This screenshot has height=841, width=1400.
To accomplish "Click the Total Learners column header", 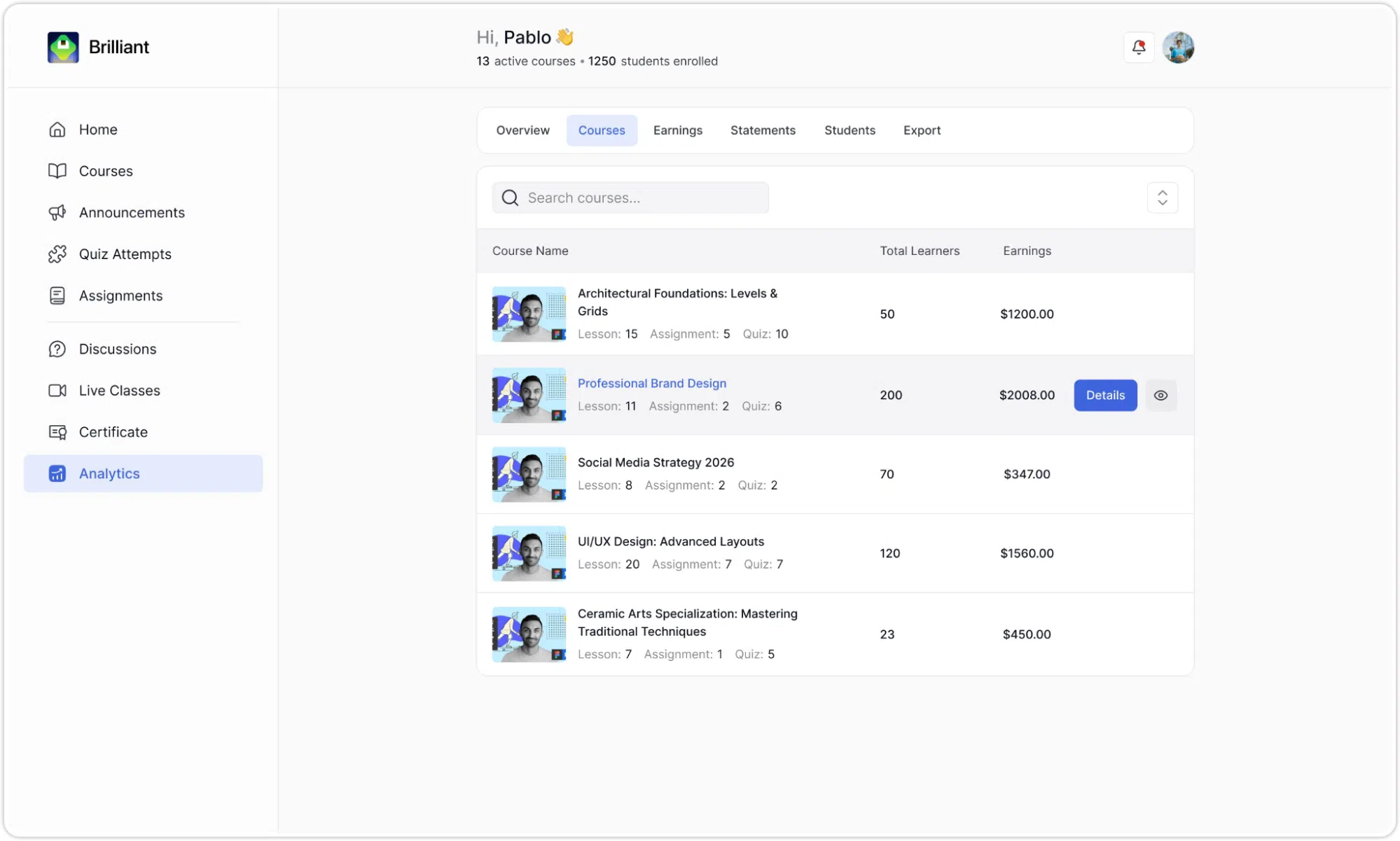I will [920, 251].
